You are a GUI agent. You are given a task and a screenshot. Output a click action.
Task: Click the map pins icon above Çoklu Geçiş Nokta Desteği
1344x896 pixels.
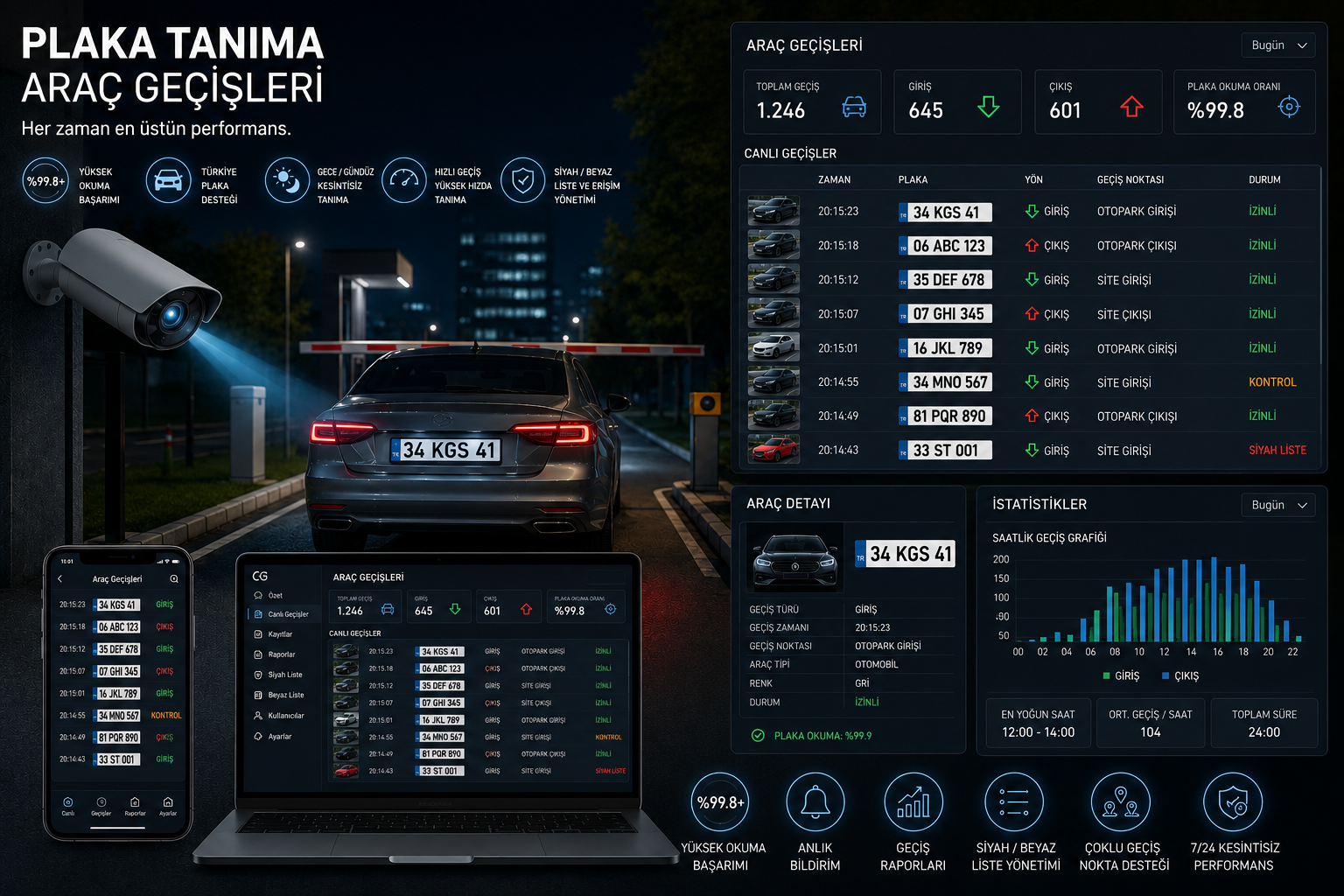1121,802
